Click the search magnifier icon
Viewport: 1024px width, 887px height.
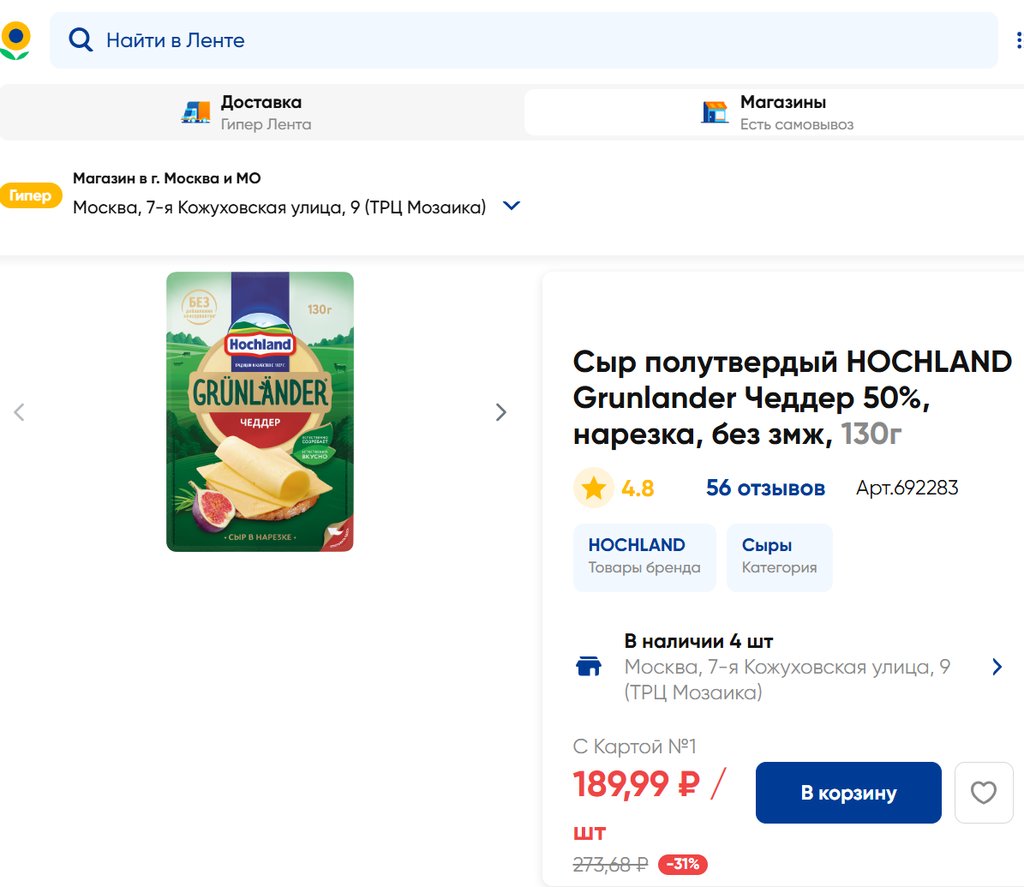pyautogui.click(x=80, y=40)
